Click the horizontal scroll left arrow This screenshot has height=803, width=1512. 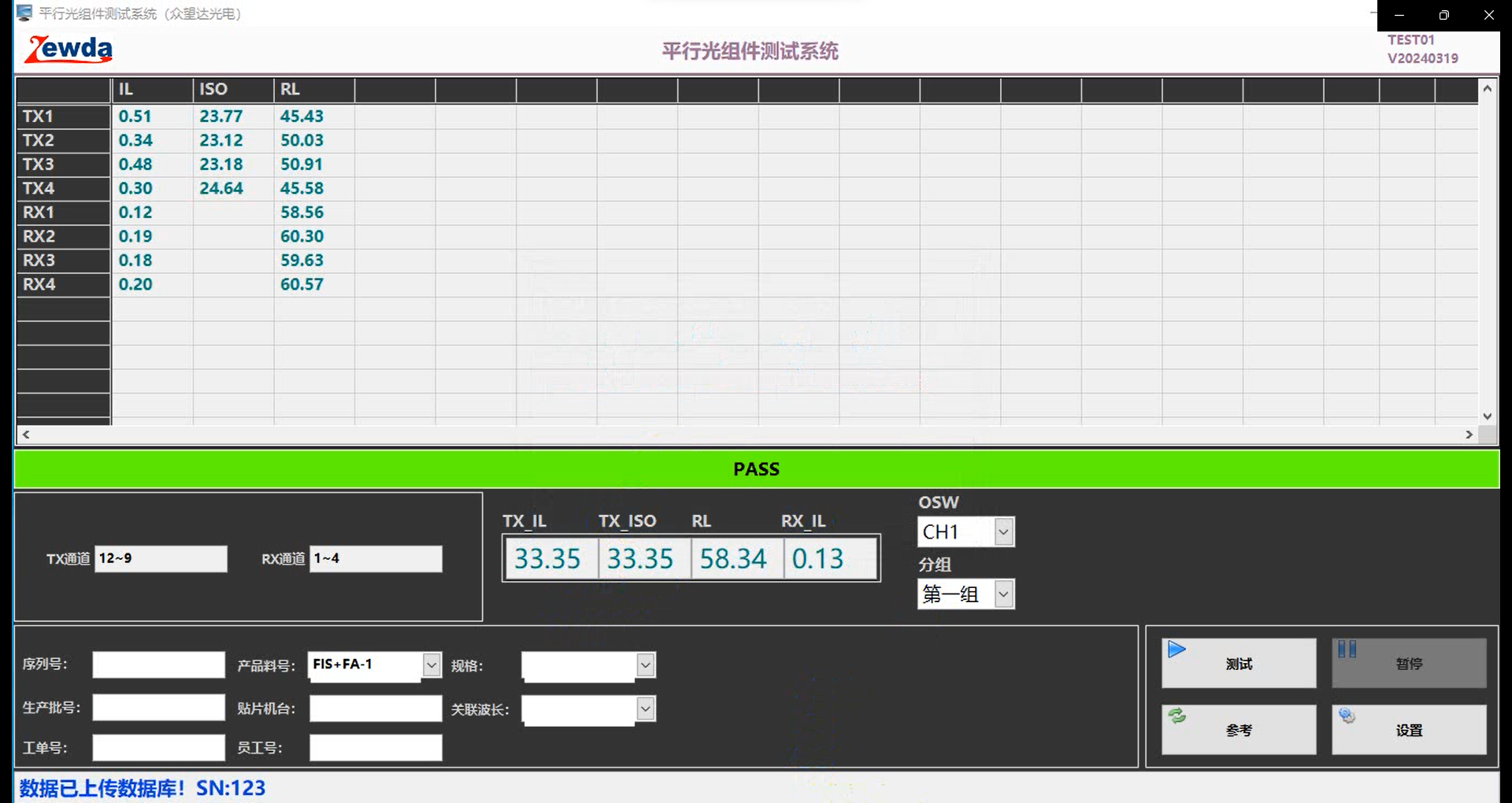pyautogui.click(x=26, y=435)
